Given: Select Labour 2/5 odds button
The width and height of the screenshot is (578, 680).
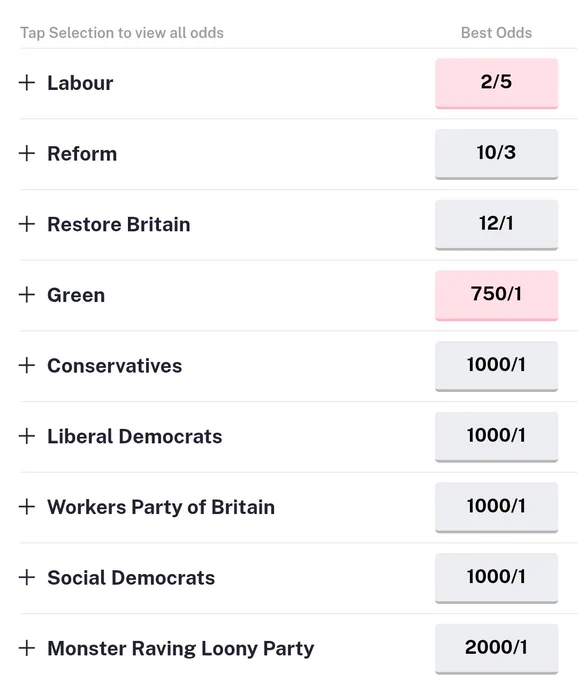Looking at the screenshot, I should (496, 83).
